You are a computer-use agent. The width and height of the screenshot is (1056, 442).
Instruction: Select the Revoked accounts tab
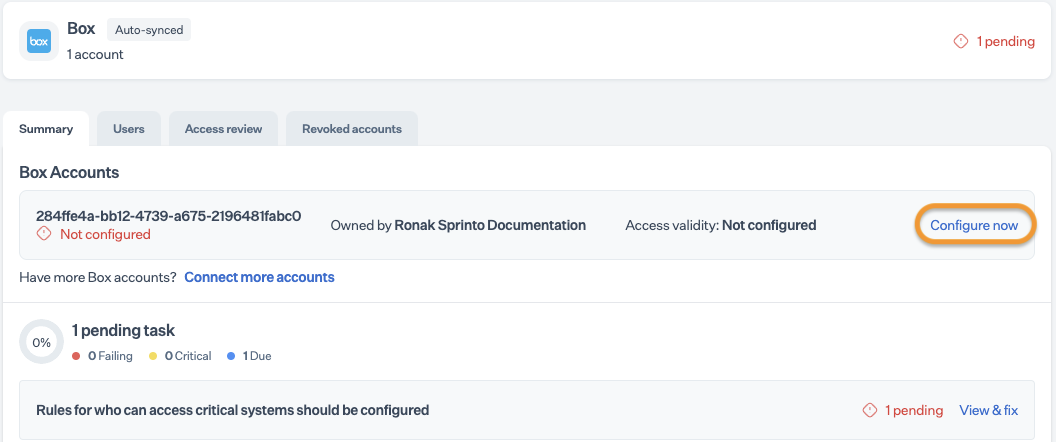click(352, 129)
